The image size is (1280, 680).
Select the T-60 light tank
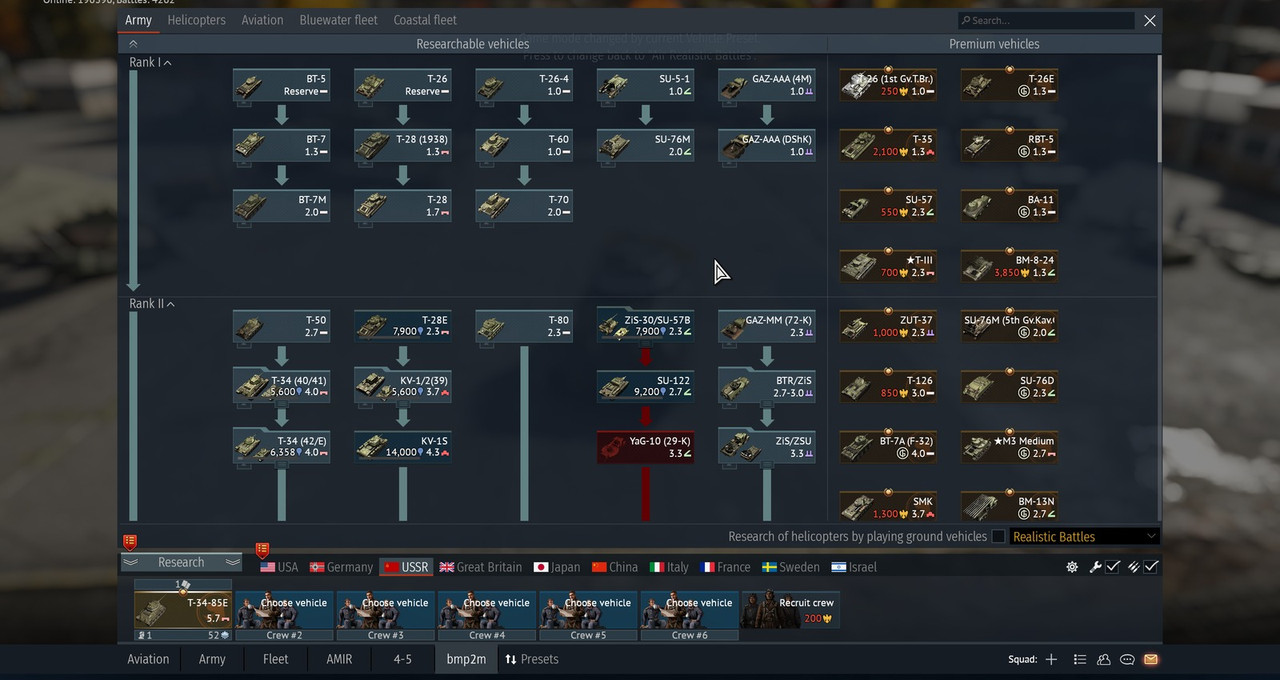[524, 145]
